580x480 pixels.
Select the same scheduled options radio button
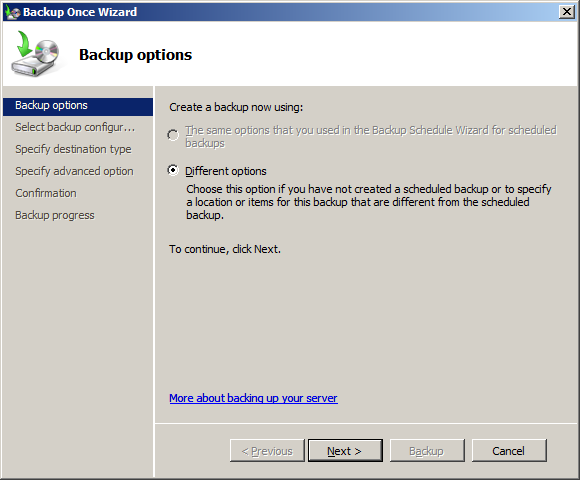[173, 135]
